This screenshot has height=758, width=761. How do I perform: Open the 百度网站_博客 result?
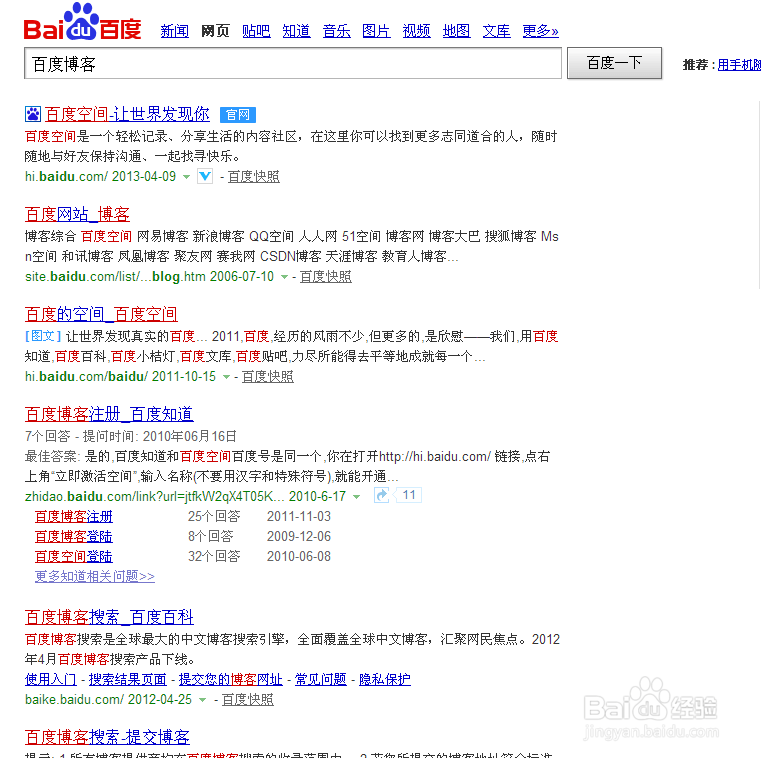[x=77, y=214]
